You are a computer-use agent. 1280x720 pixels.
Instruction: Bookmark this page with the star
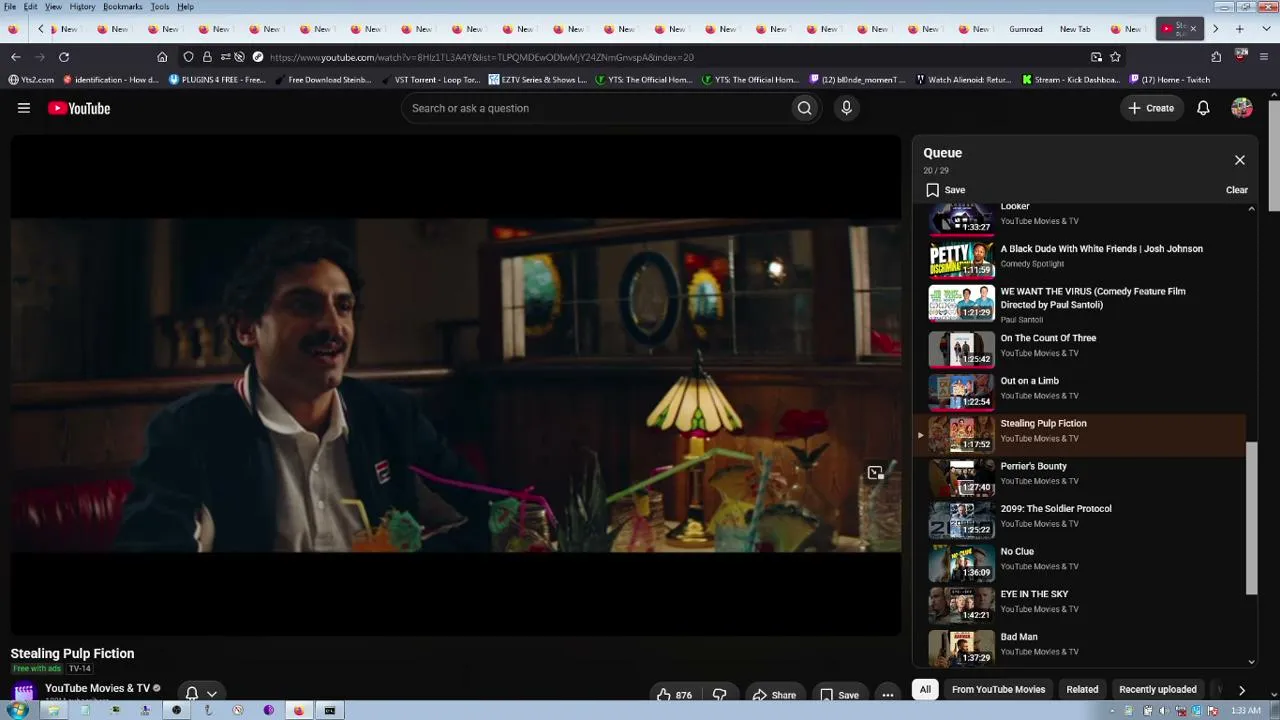point(1115,57)
